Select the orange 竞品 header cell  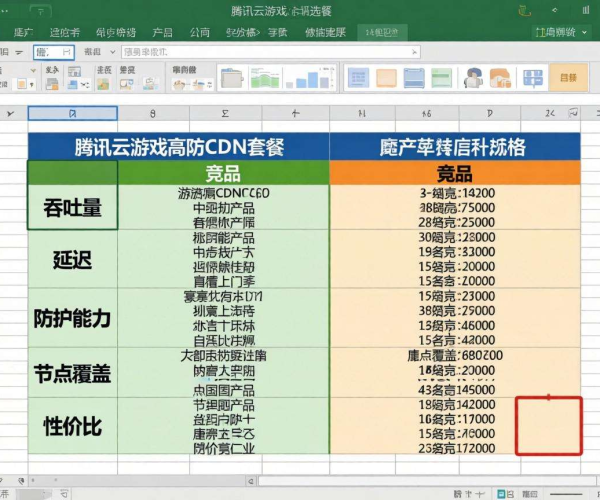(455, 173)
